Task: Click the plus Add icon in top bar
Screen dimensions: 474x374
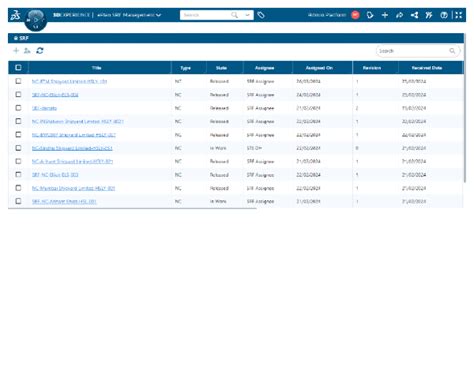Action: [x=385, y=15]
